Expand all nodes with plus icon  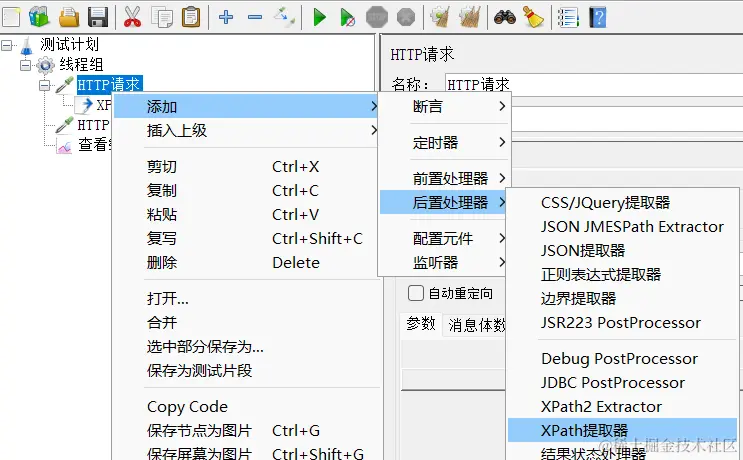pyautogui.click(x=226, y=18)
